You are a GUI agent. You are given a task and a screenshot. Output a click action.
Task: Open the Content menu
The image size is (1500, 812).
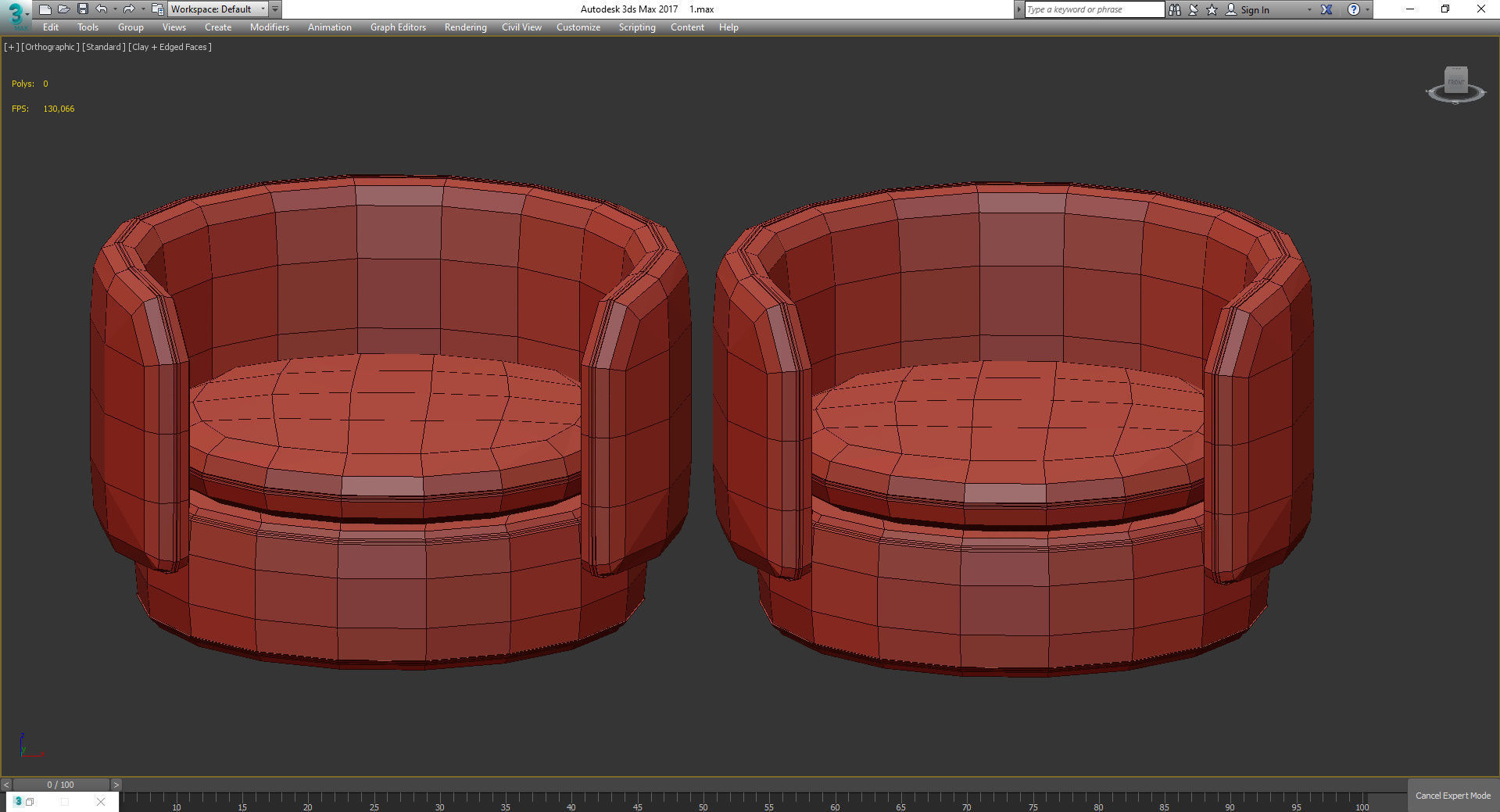[687, 27]
